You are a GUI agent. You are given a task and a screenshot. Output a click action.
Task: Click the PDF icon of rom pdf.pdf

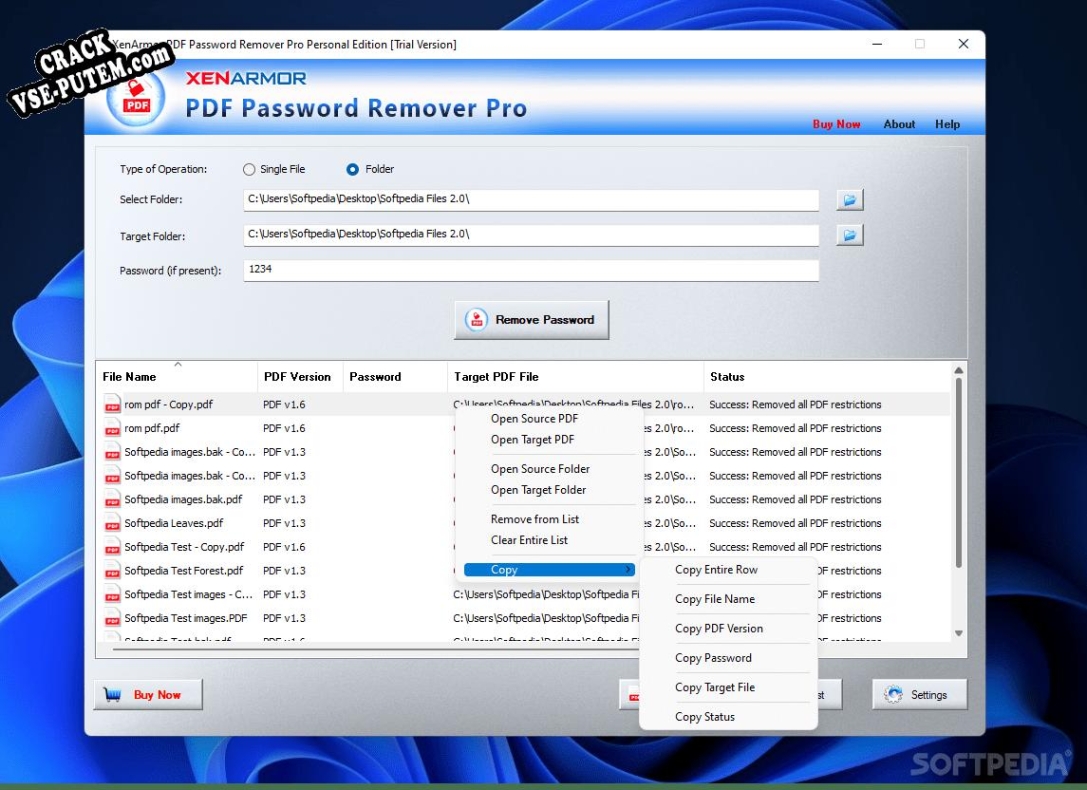tap(112, 429)
